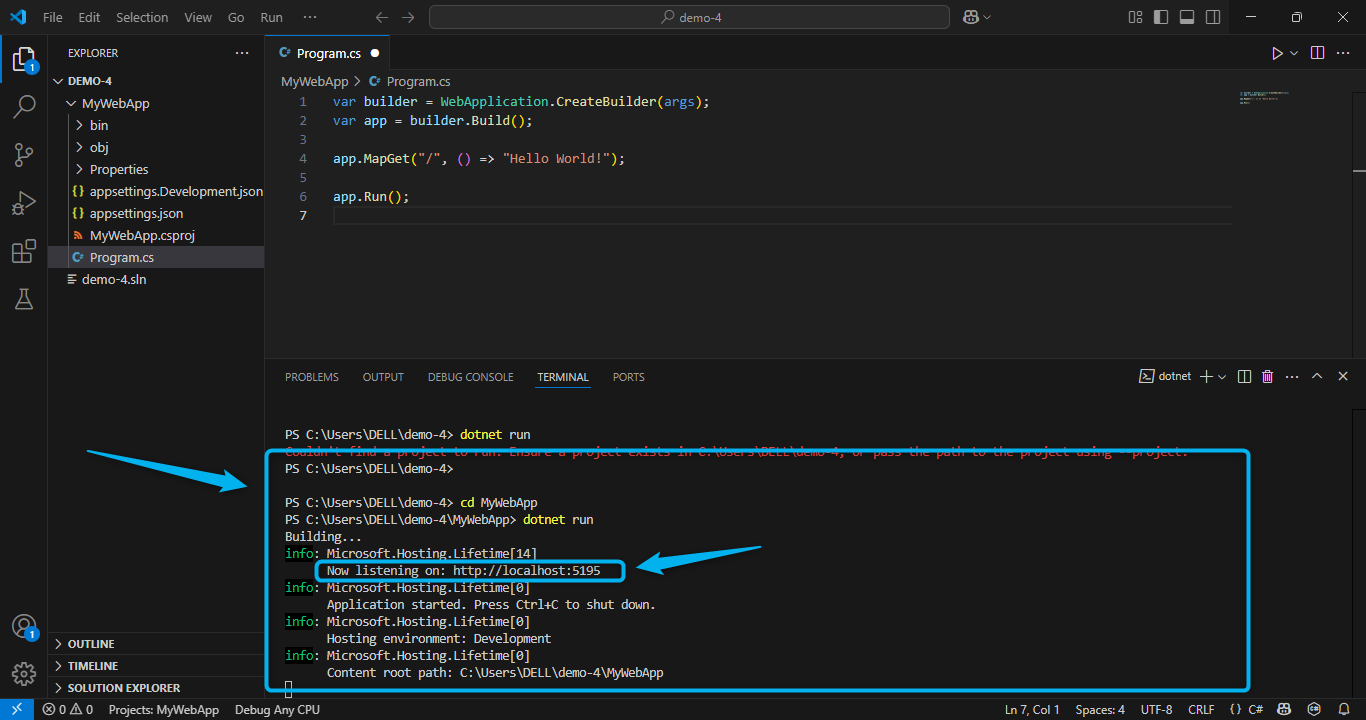
Task: Open demo-4.sln file
Action: (156, 279)
